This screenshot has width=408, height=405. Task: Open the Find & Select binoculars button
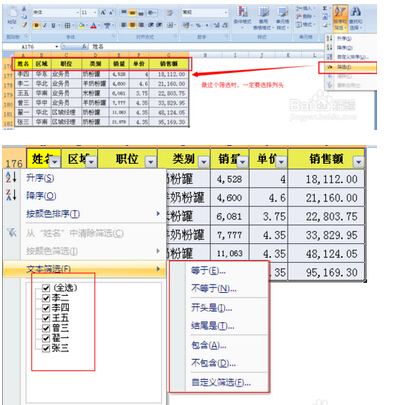pos(356,18)
